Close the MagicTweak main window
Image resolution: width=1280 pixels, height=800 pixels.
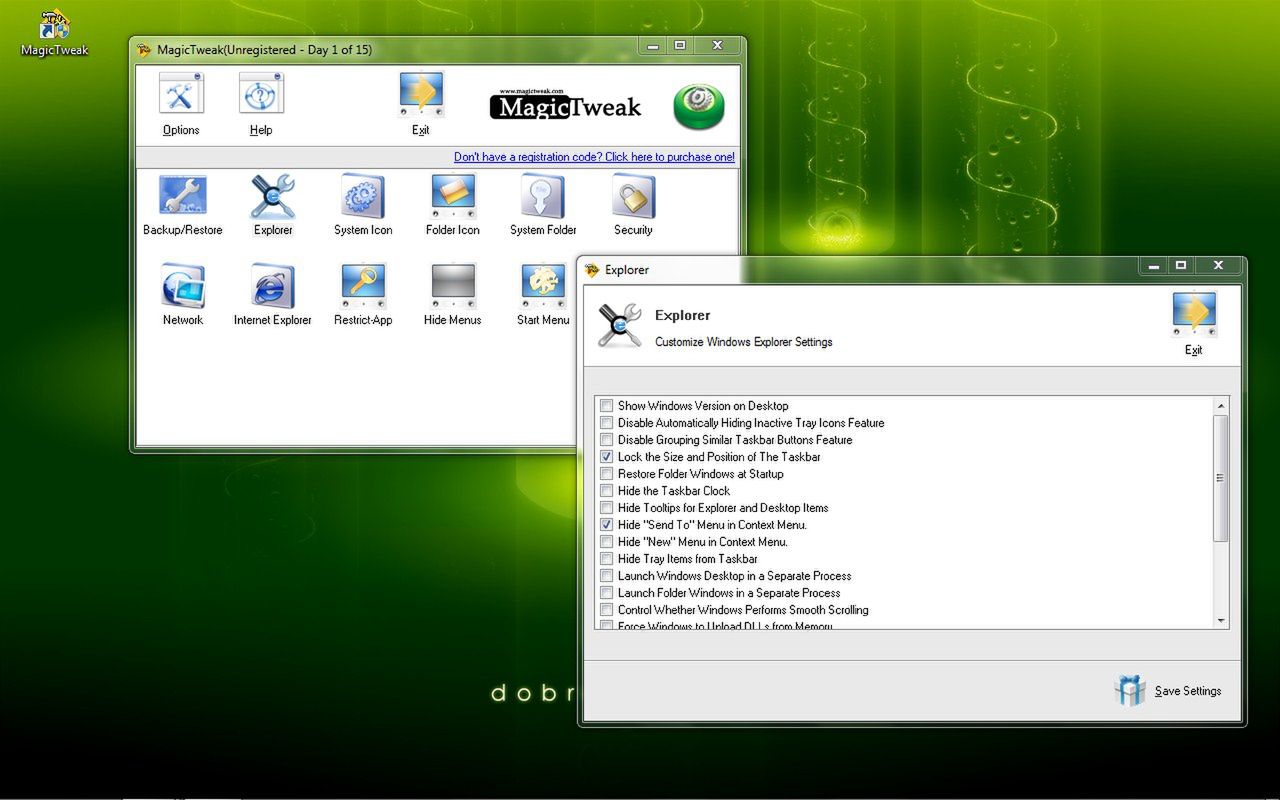click(x=717, y=46)
